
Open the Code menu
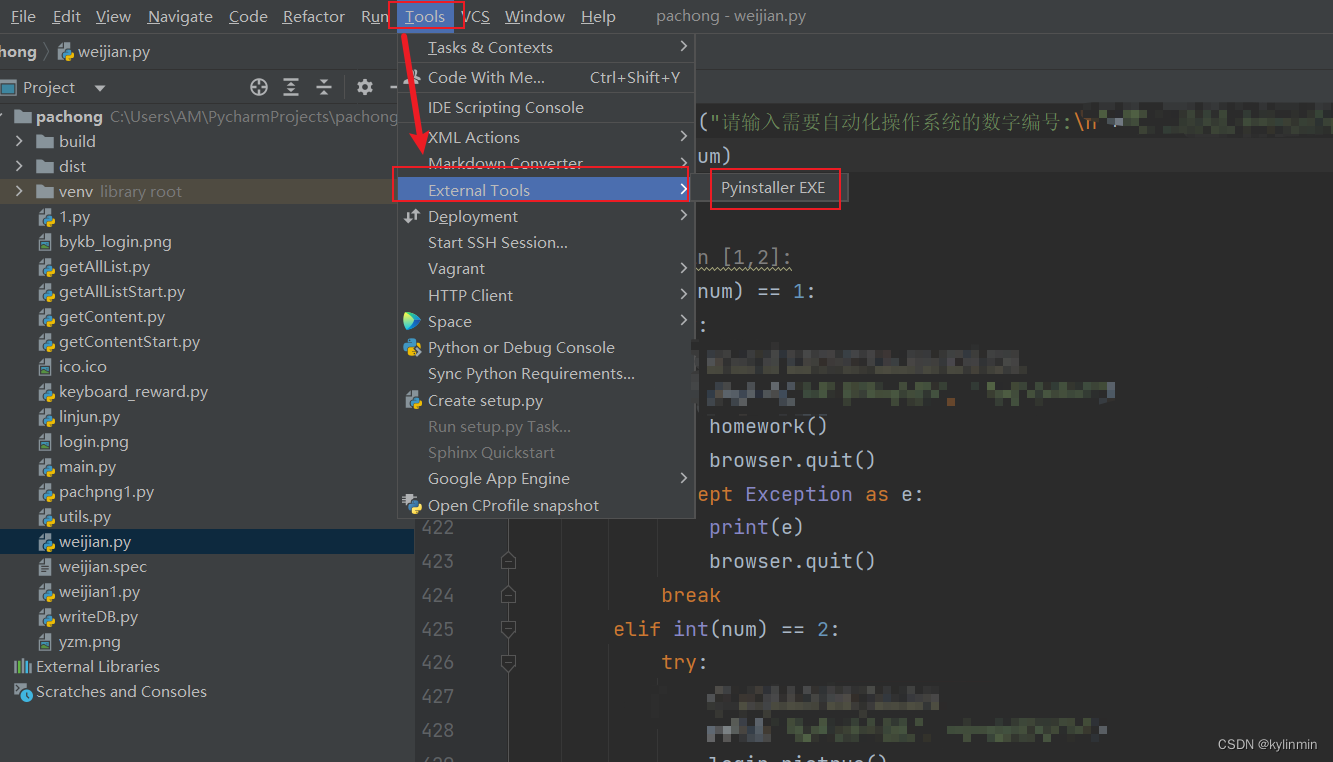click(x=248, y=16)
